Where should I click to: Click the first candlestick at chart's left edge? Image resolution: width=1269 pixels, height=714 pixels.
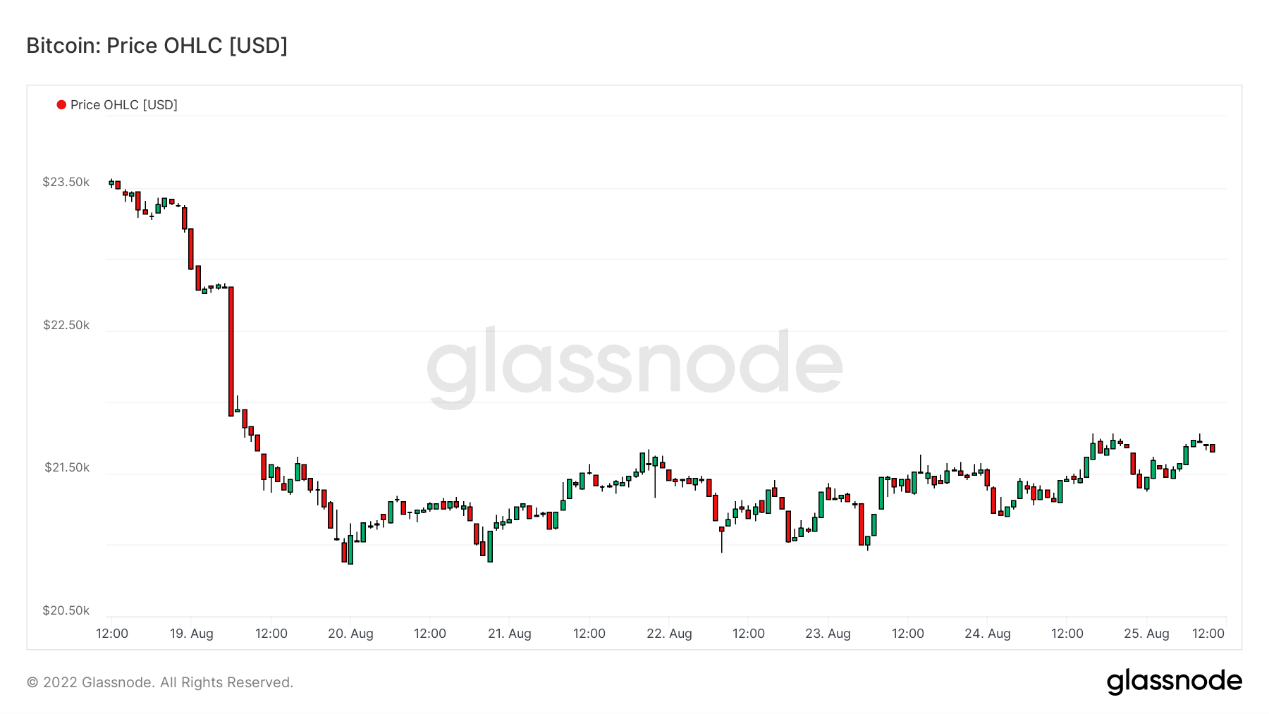[x=112, y=183]
